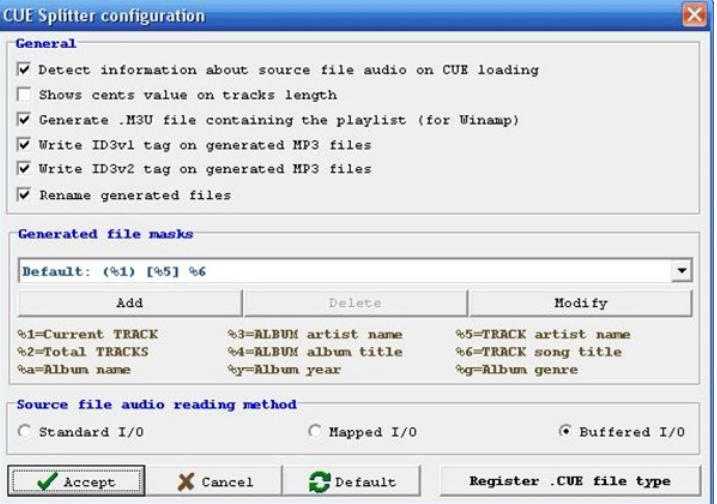
Task: Uncheck Generate .M3U file playlist option
Action: (x=24, y=120)
